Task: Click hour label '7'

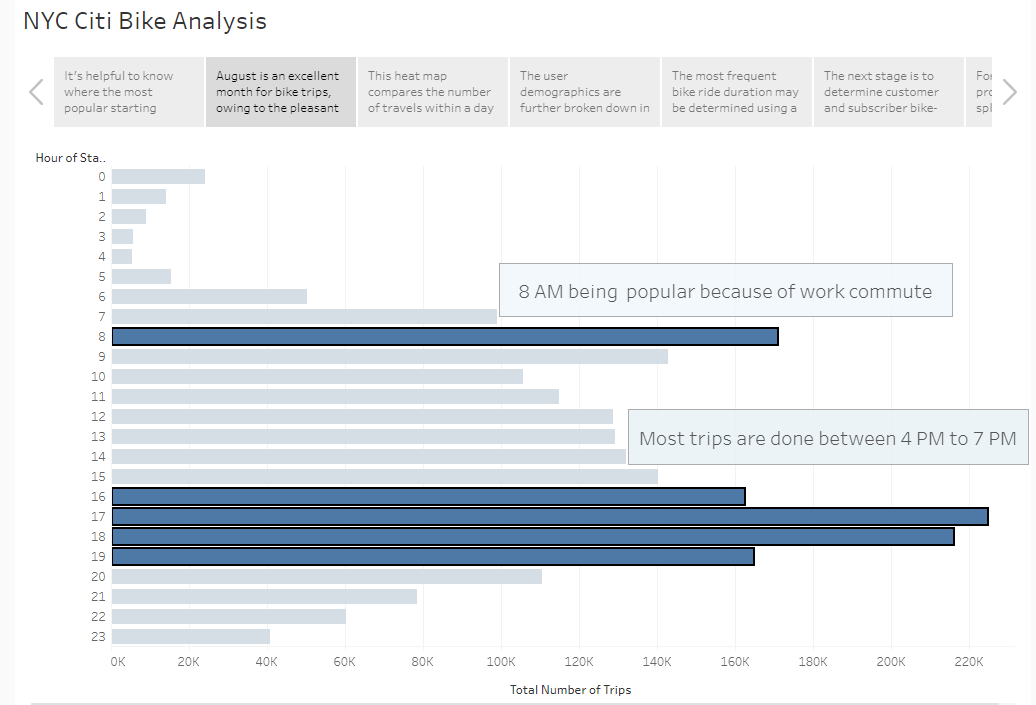Action: 102,316
